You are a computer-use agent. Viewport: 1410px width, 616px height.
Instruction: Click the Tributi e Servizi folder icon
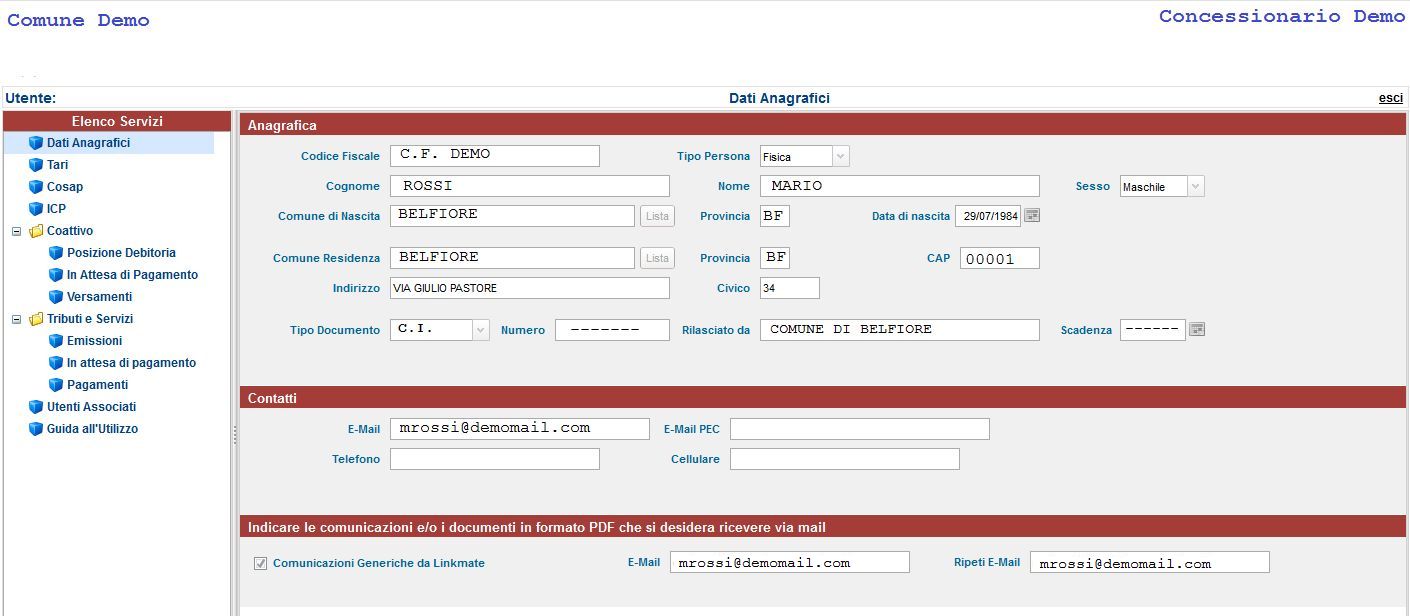pyautogui.click(x=36, y=319)
